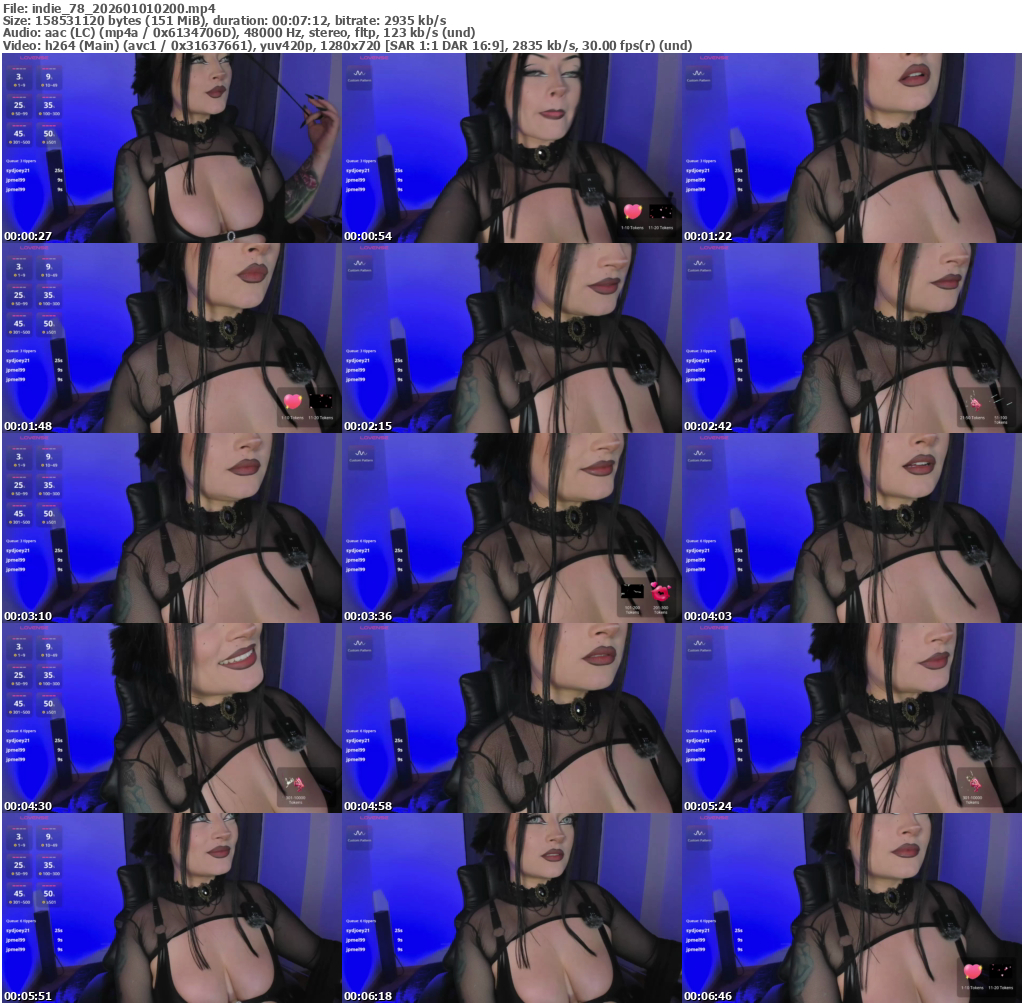View the frame at 00:03:10
1024x1003 pixels.
[172, 528]
